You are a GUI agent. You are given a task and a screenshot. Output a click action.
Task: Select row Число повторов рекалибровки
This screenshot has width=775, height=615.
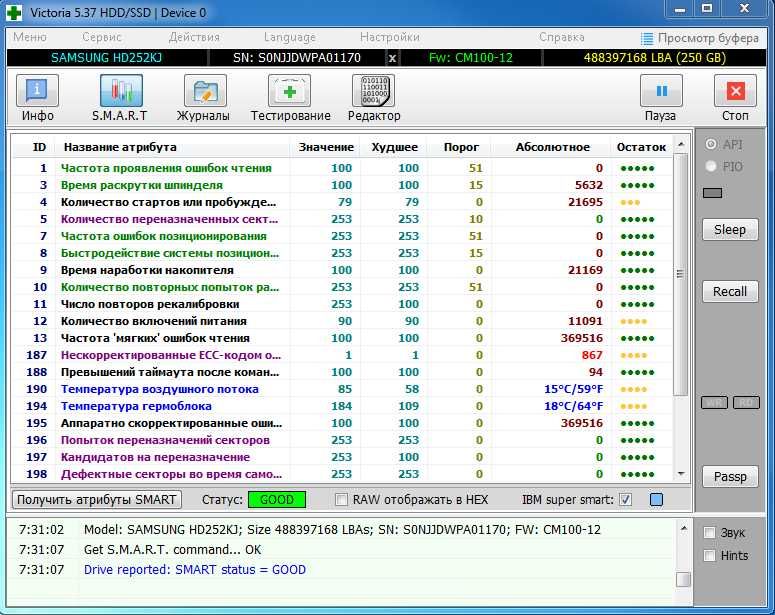[342, 304]
